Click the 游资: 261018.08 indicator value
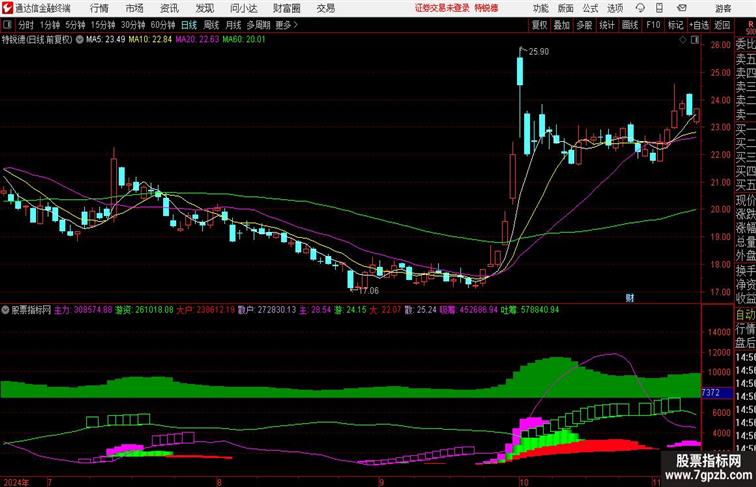Screen dimensions: 756x487 pyautogui.click(x=144, y=310)
